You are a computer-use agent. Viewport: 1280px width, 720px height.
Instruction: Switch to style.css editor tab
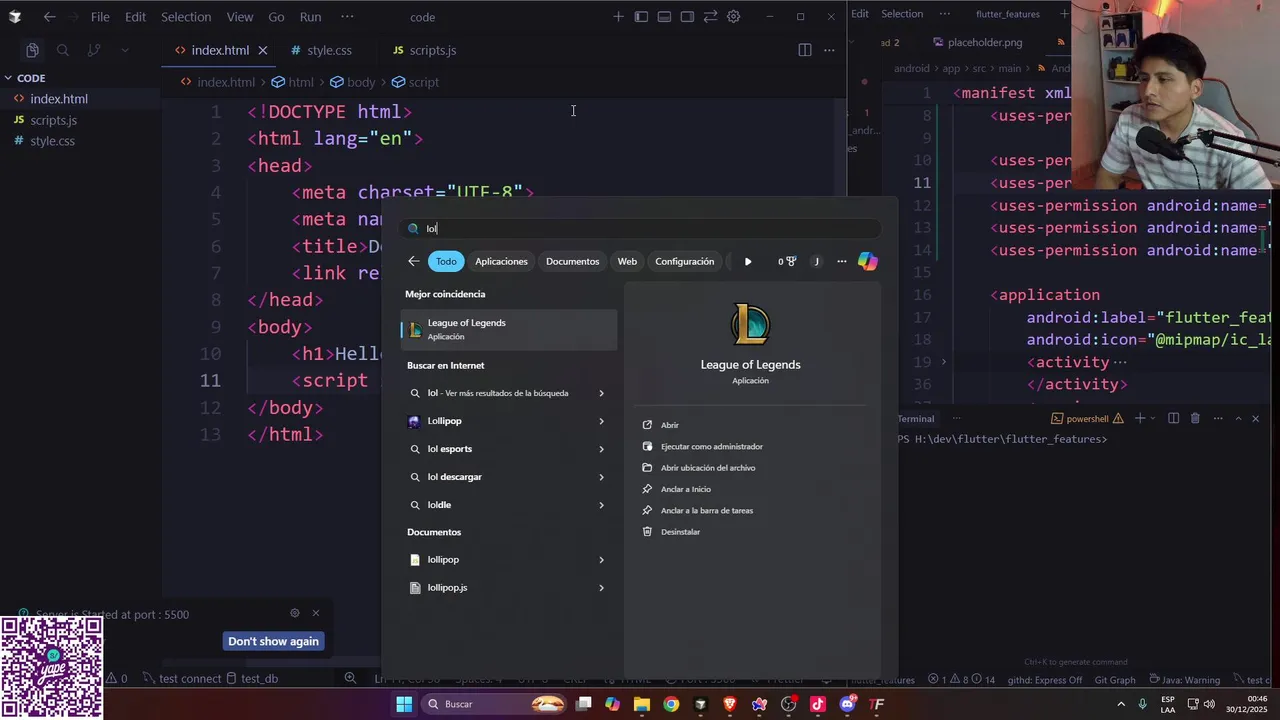click(329, 50)
